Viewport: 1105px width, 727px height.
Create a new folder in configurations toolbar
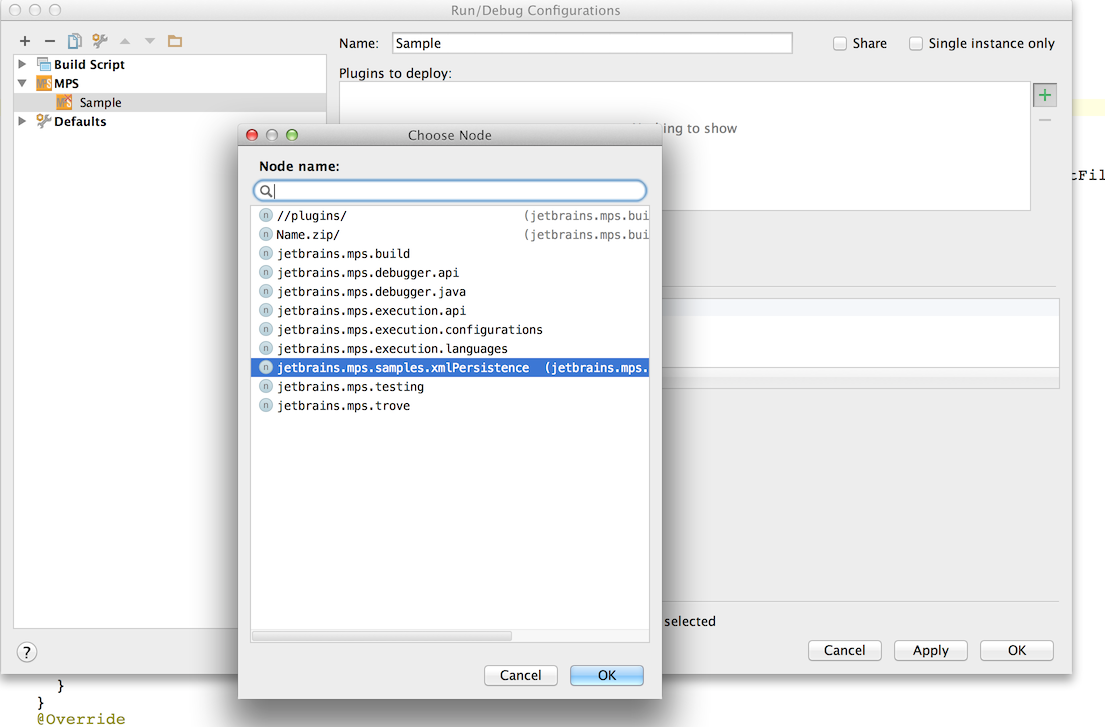(175, 42)
